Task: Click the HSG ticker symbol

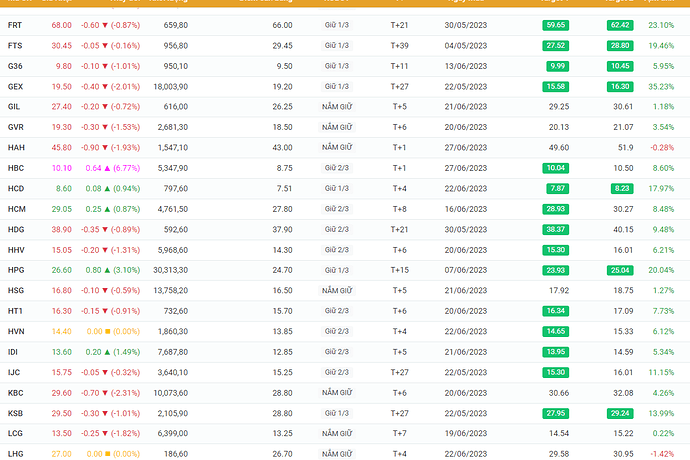Action: (16, 291)
